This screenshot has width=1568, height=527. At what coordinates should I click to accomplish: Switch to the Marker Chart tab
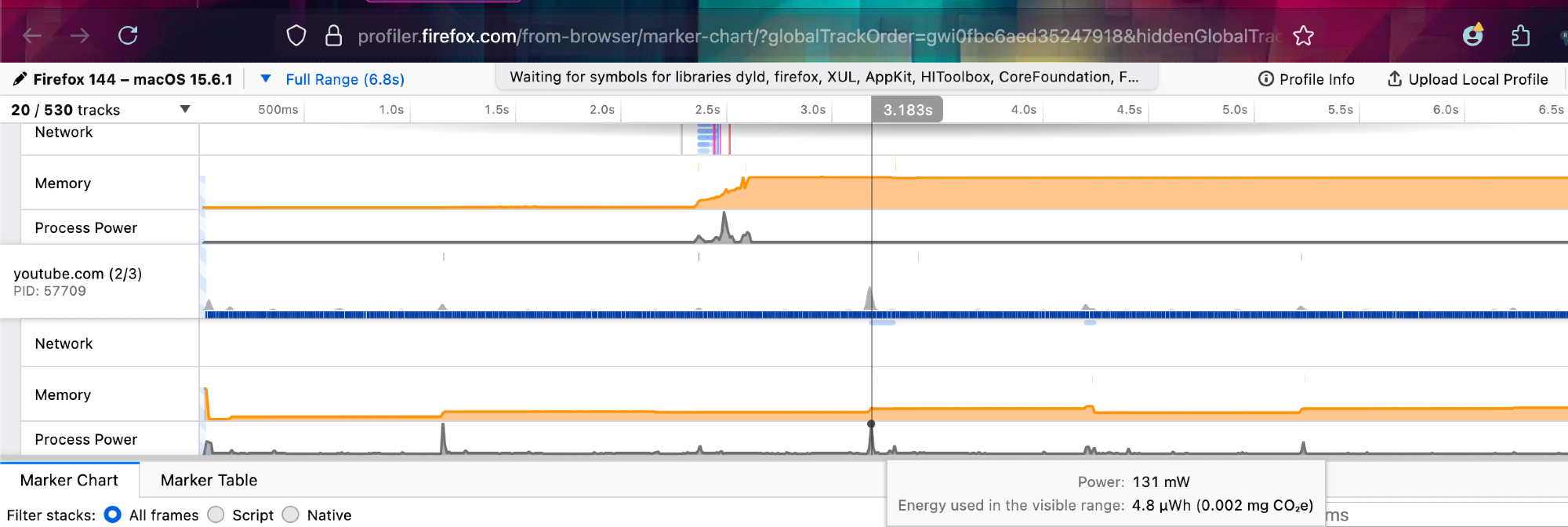tap(69, 480)
